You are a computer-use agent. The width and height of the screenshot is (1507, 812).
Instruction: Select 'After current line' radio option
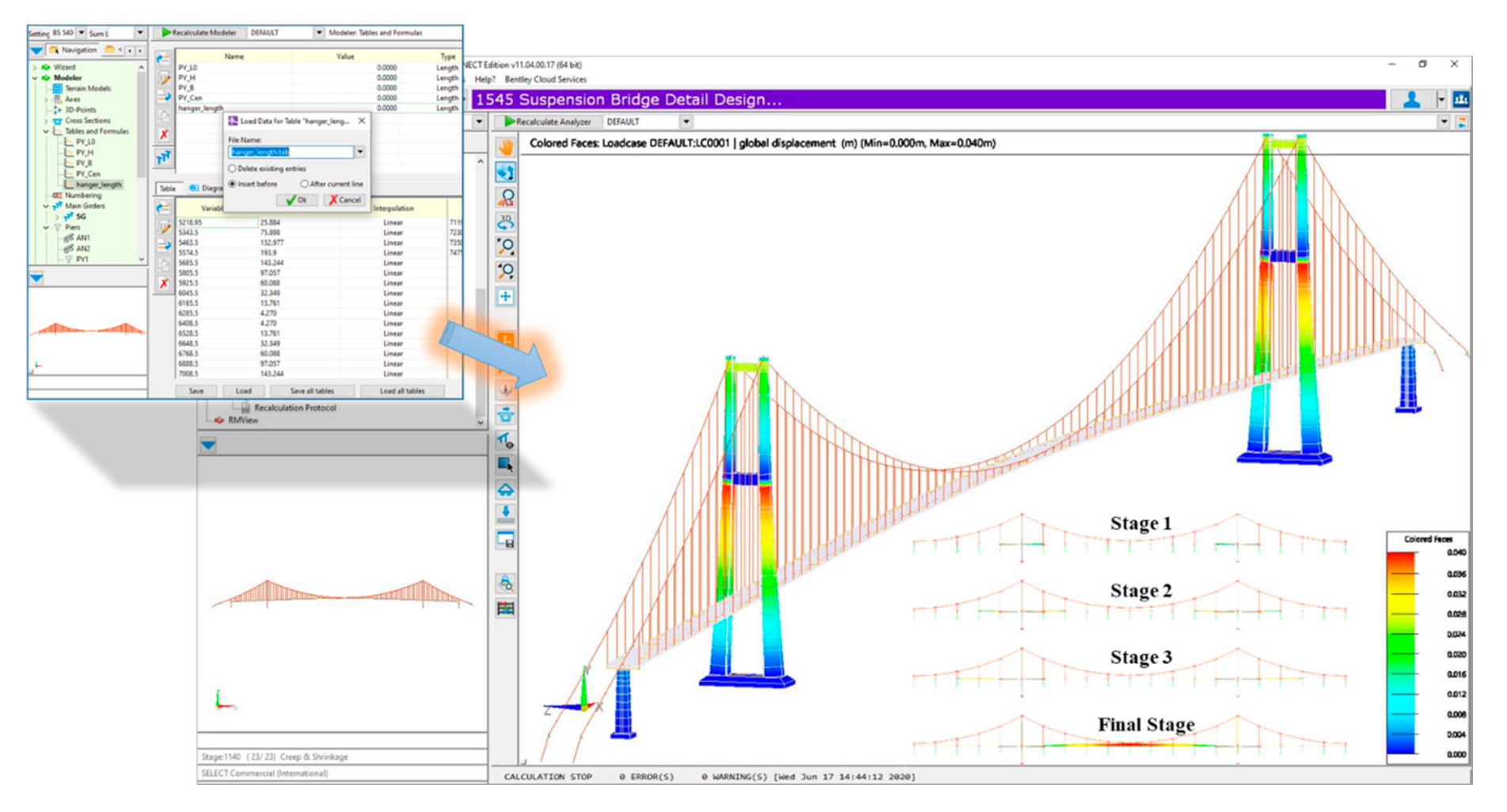click(x=305, y=184)
